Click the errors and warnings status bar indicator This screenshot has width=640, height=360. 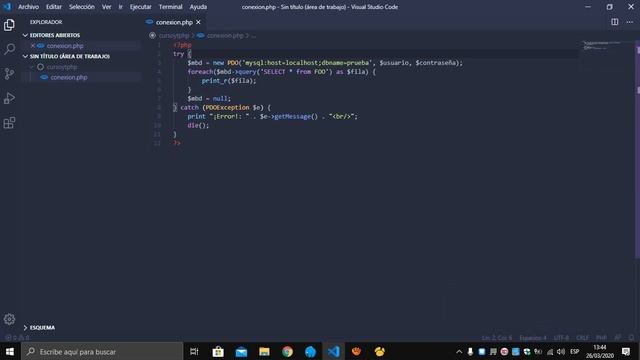point(17,338)
